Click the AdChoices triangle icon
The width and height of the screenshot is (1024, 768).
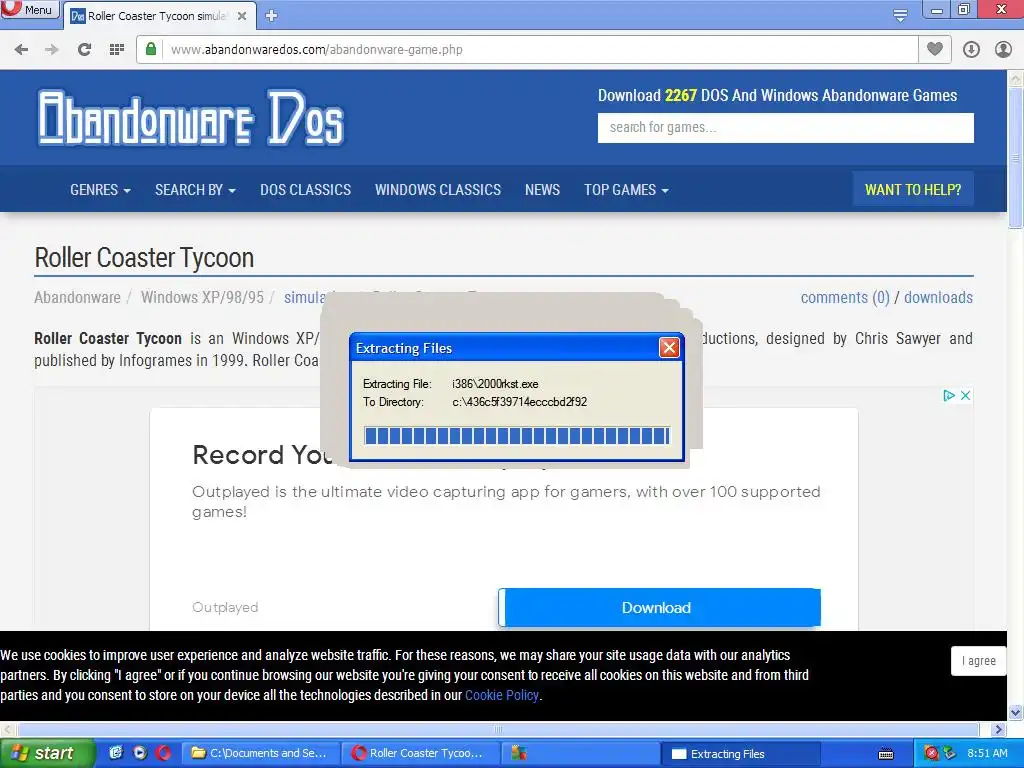[949, 395]
